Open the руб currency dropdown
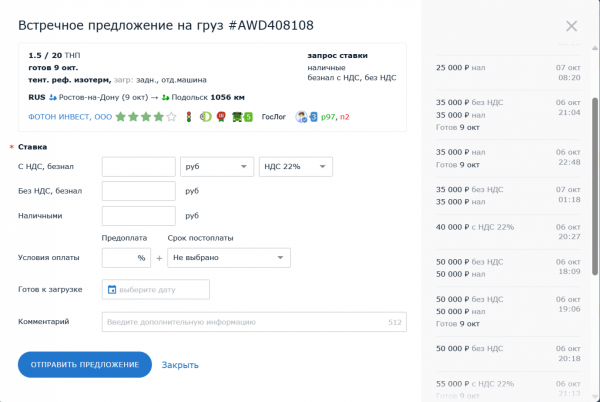 (217, 167)
